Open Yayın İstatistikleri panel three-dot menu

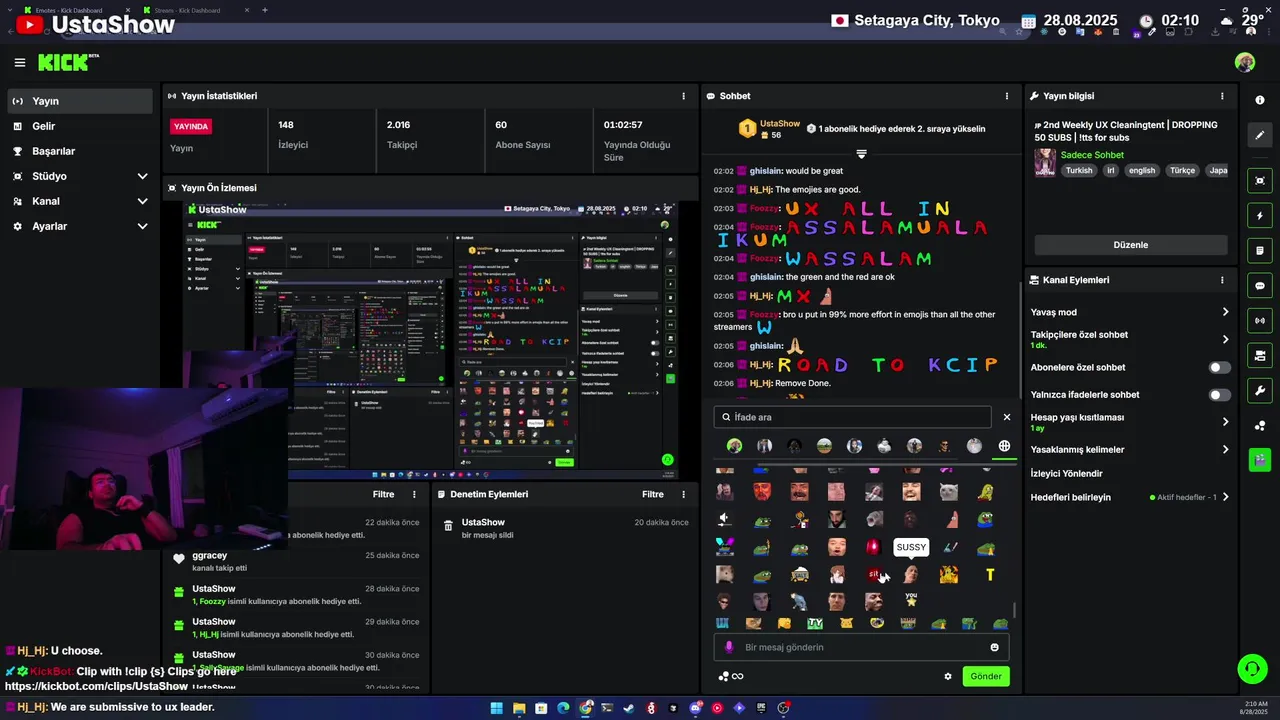684,96
